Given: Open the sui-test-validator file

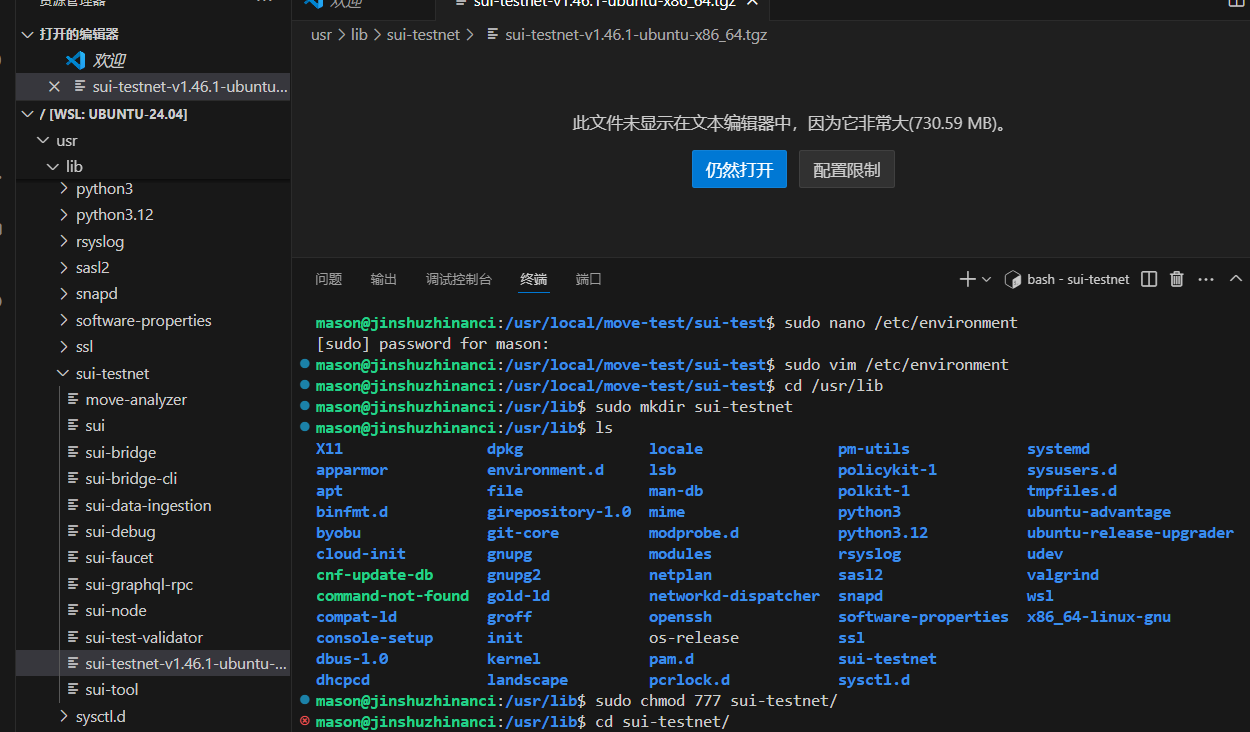Looking at the screenshot, I should (144, 638).
